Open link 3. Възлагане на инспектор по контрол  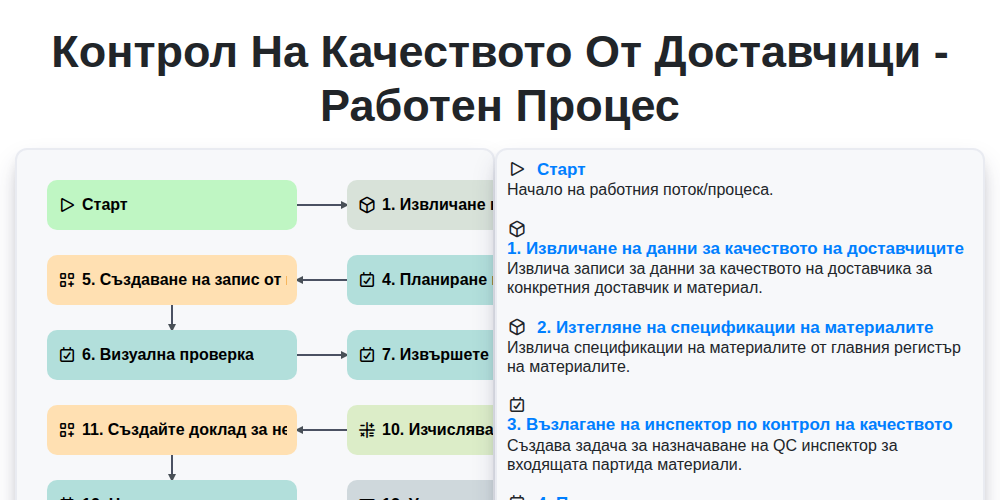point(730,425)
